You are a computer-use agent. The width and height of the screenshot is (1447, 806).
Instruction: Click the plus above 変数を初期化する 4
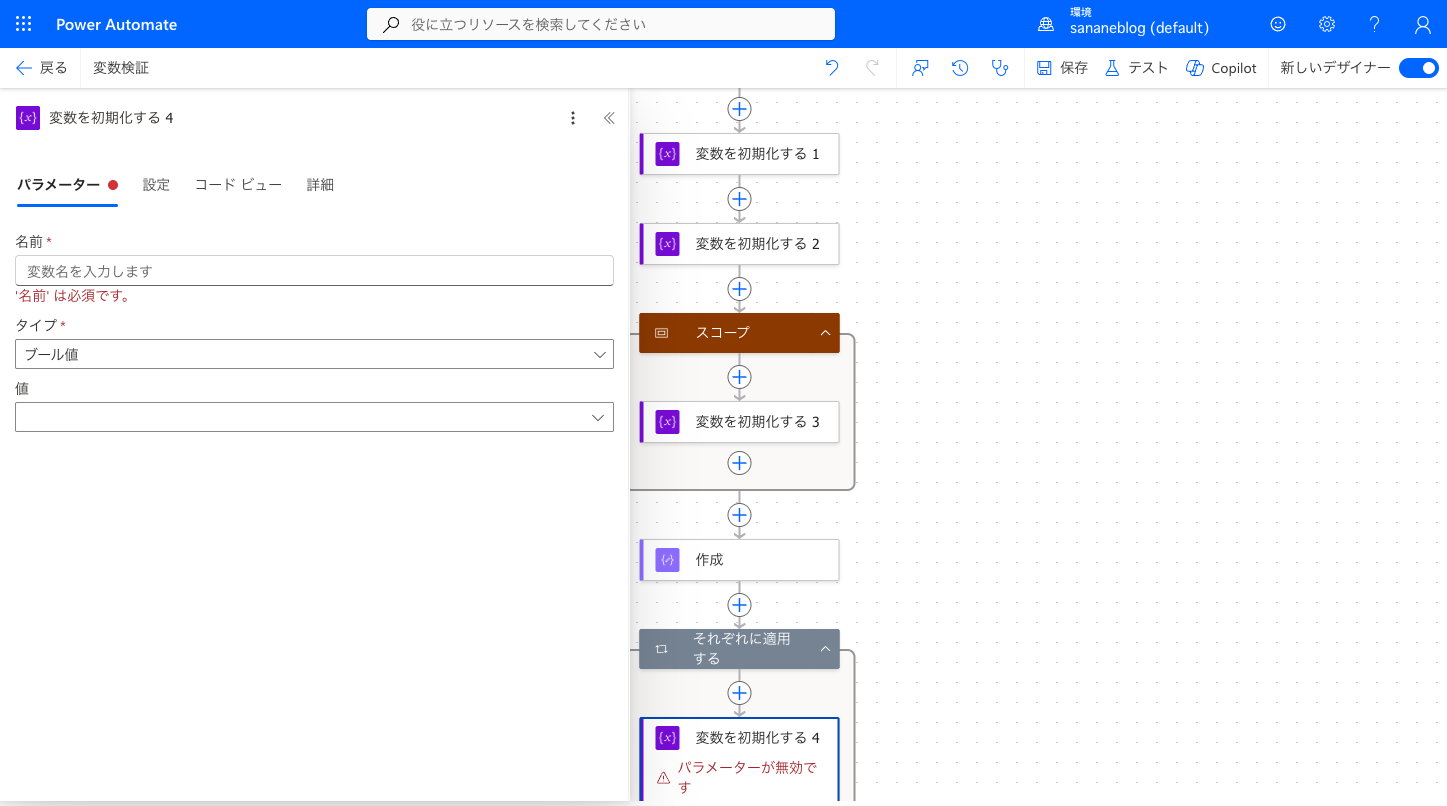click(x=739, y=693)
